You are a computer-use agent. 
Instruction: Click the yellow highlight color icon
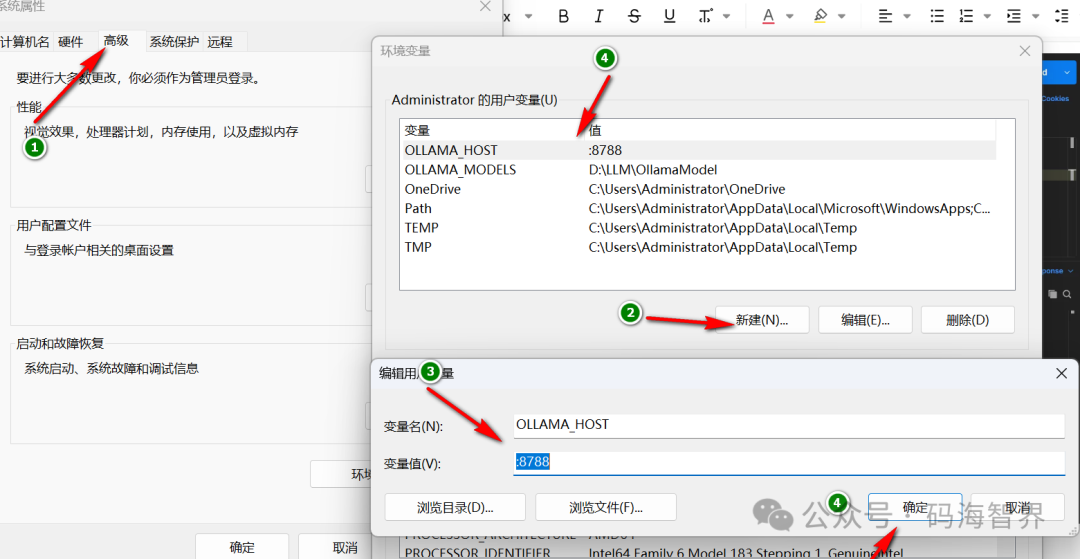click(820, 17)
